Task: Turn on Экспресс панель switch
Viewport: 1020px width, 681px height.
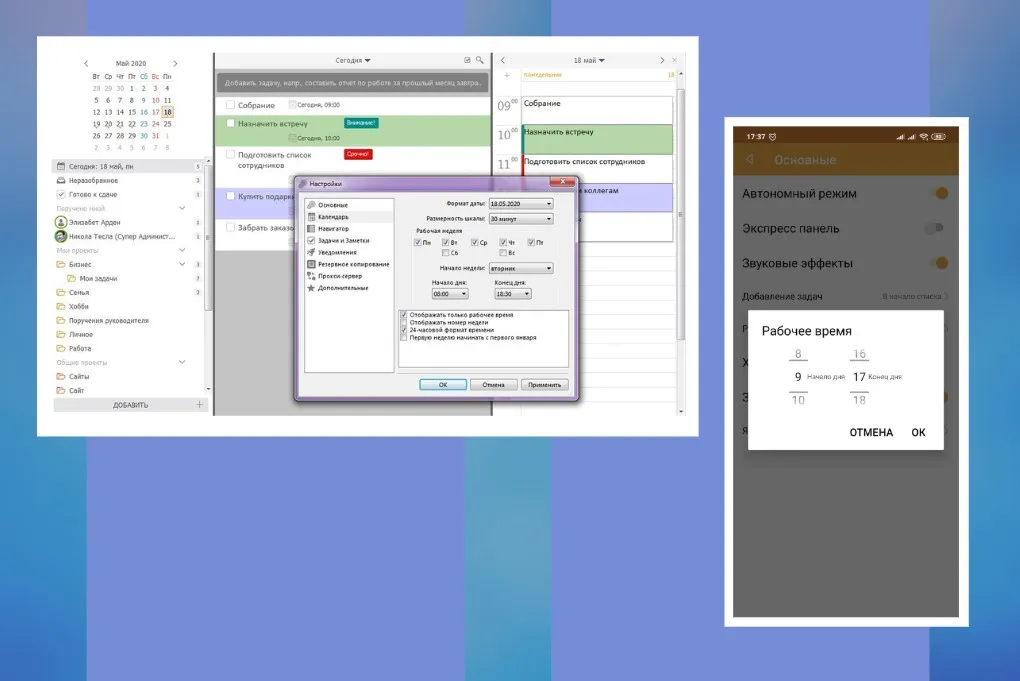Action: [934, 228]
